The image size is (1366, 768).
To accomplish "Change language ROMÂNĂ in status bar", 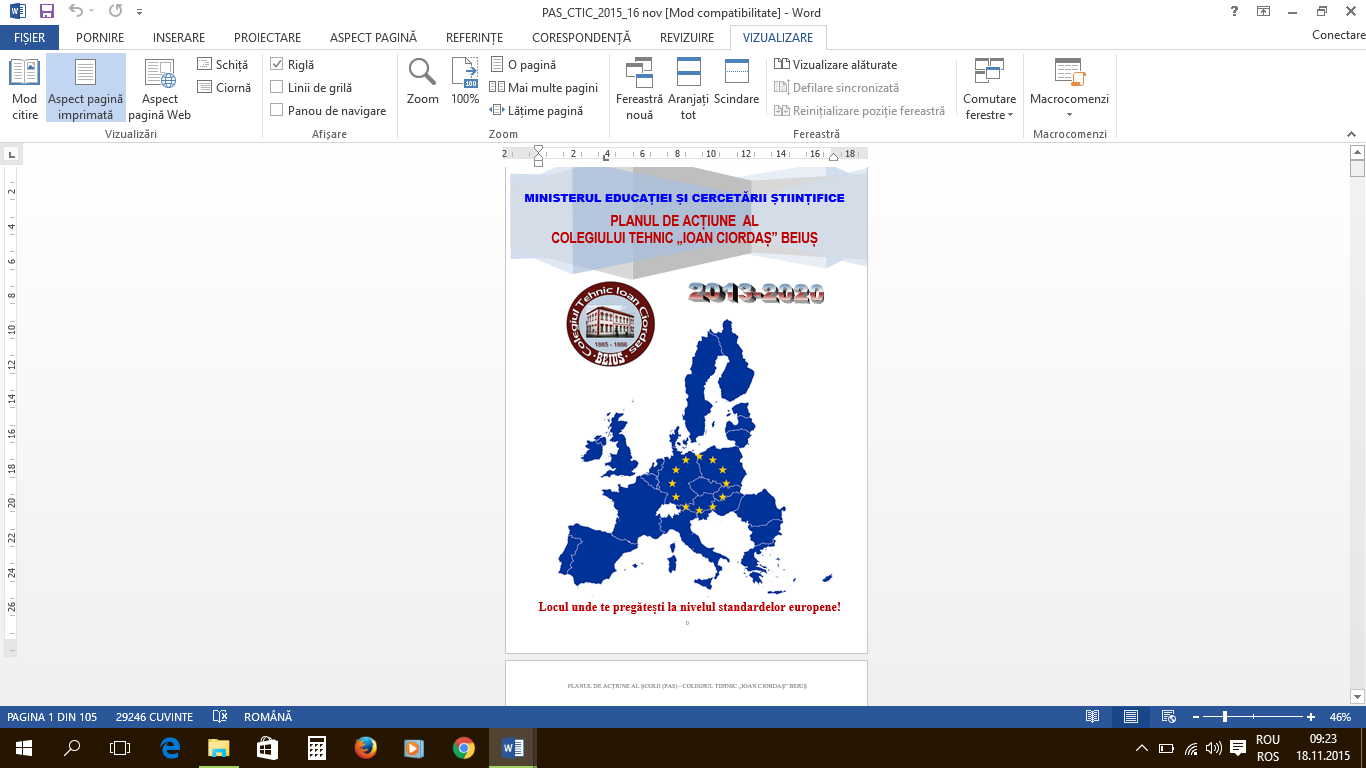I will pyautogui.click(x=268, y=717).
